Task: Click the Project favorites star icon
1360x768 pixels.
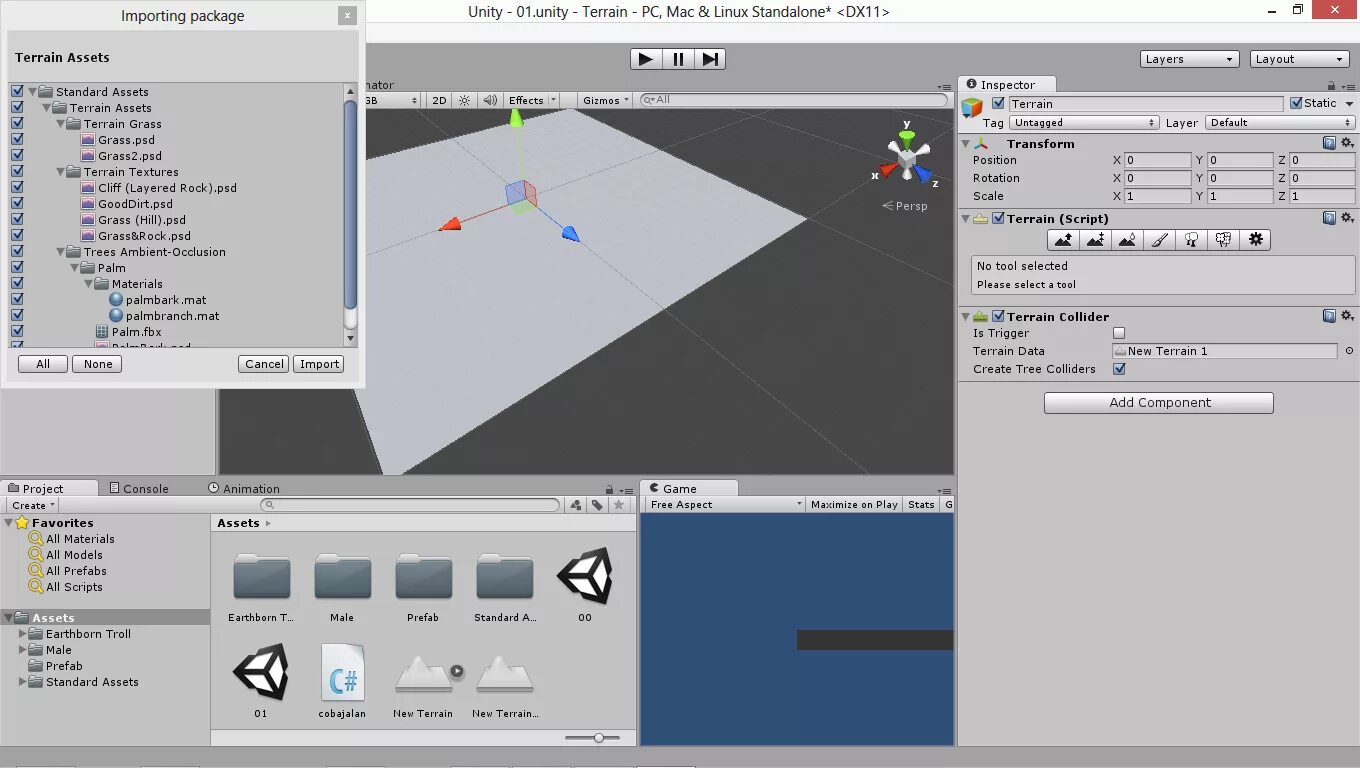Action: click(x=619, y=505)
